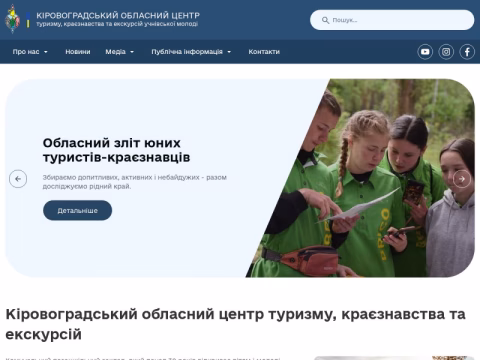The width and height of the screenshot is (480, 360).
Task: Click the site emblem logo in the header
Action: point(12,19)
